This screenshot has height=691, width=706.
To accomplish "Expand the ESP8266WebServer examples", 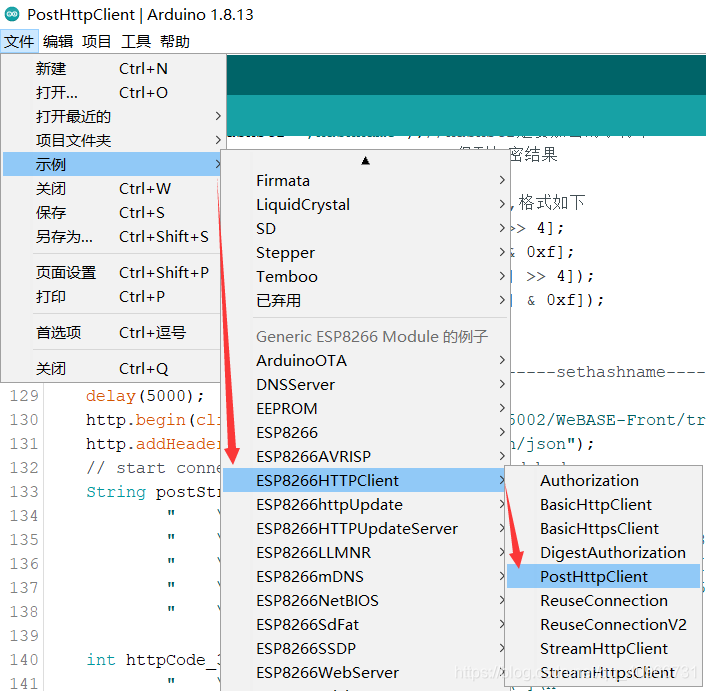I will (x=366, y=673).
